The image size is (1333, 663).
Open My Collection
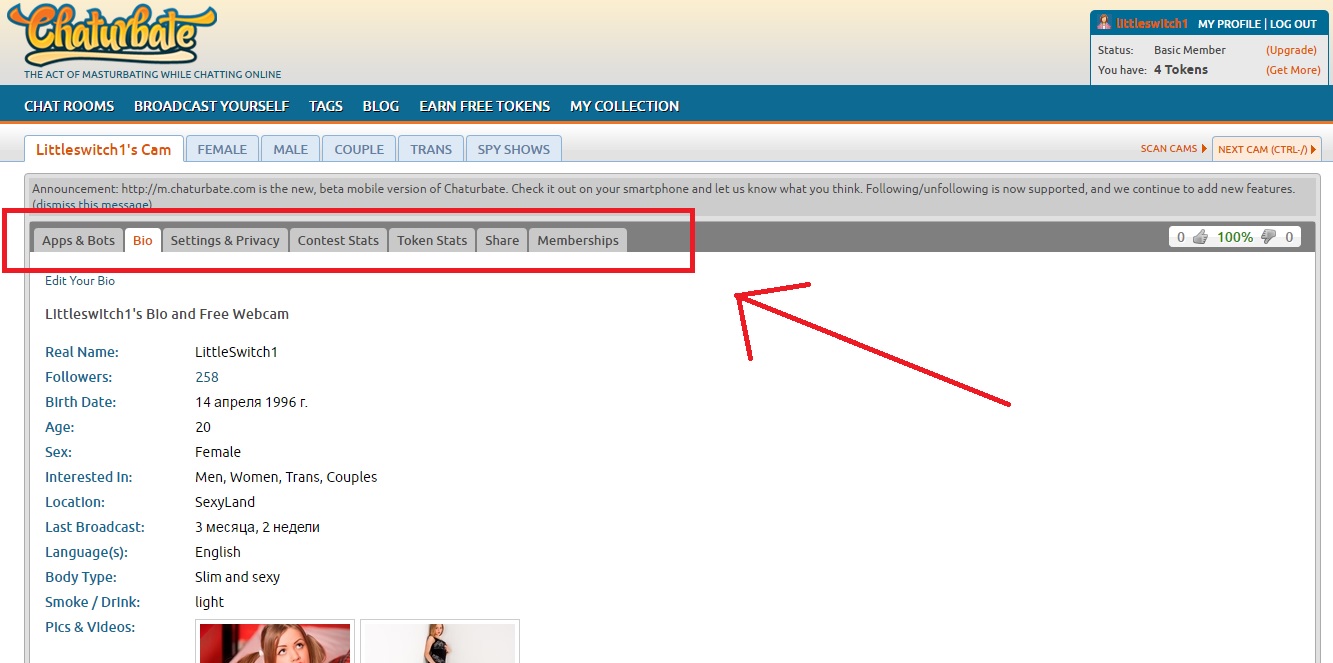pos(624,106)
